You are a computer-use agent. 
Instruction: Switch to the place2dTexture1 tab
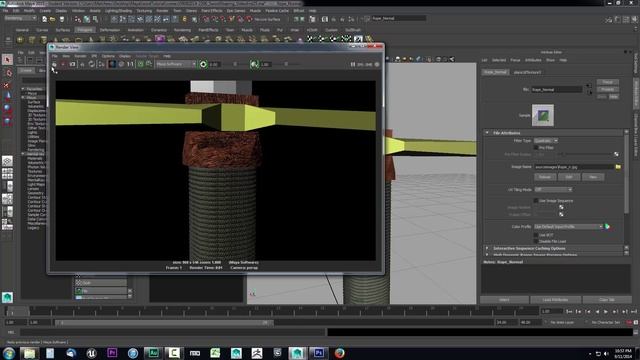[527, 72]
